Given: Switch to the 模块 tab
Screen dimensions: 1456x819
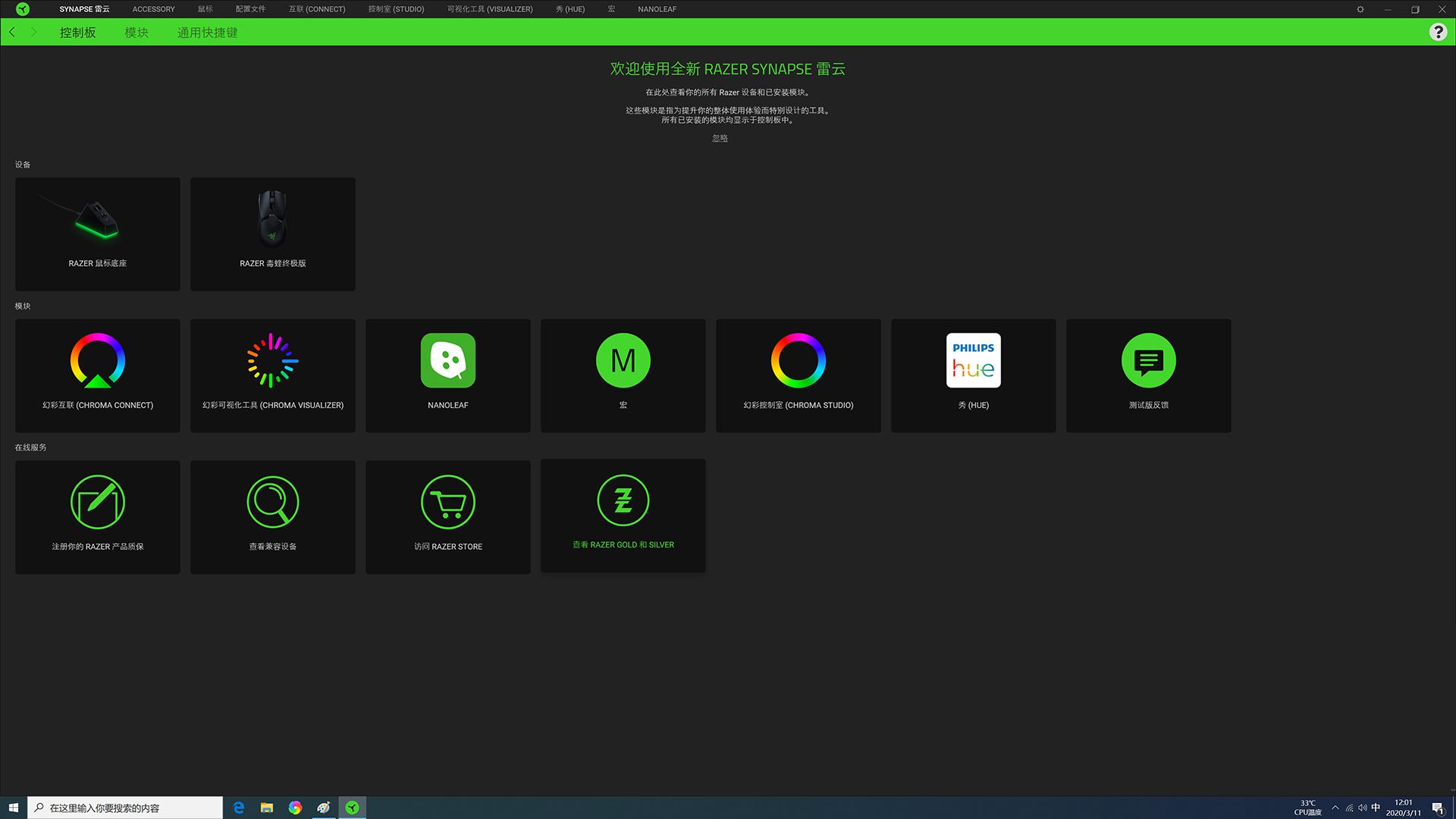Looking at the screenshot, I should click(136, 33).
